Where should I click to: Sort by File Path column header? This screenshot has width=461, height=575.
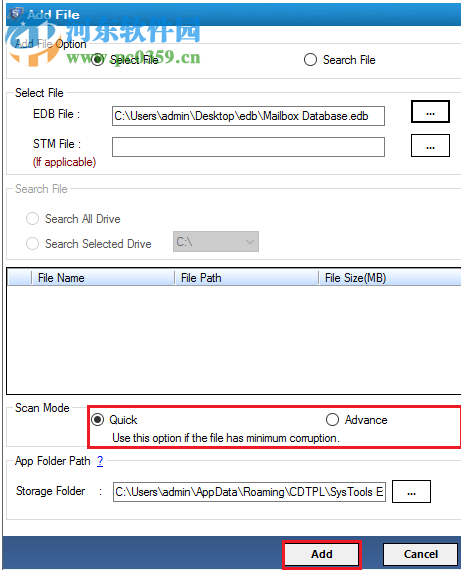tap(246, 278)
